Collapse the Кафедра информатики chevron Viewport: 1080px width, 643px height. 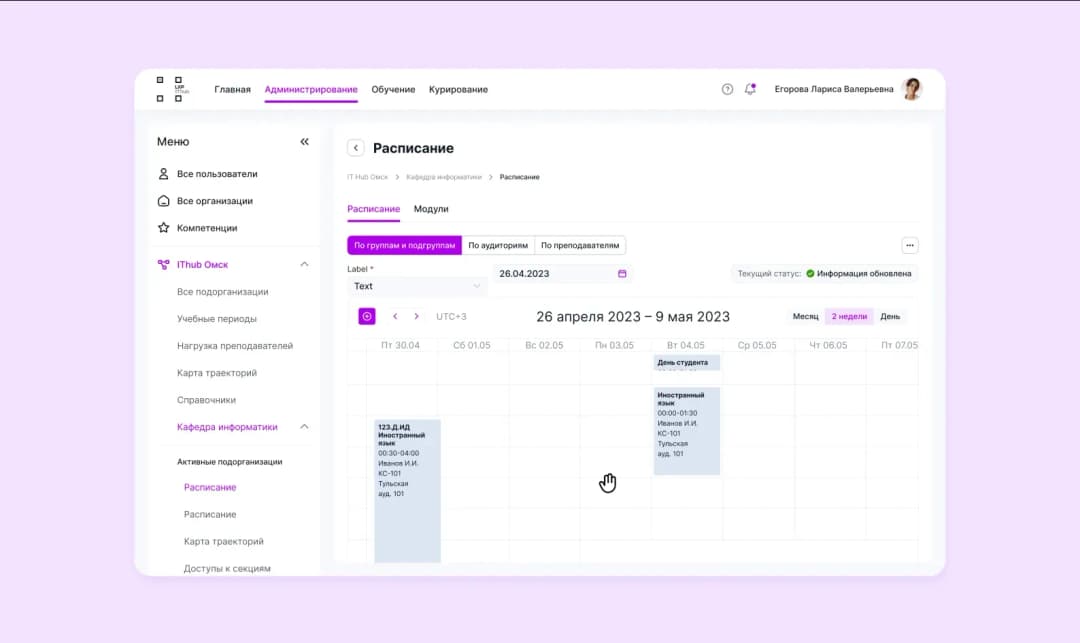[304, 427]
